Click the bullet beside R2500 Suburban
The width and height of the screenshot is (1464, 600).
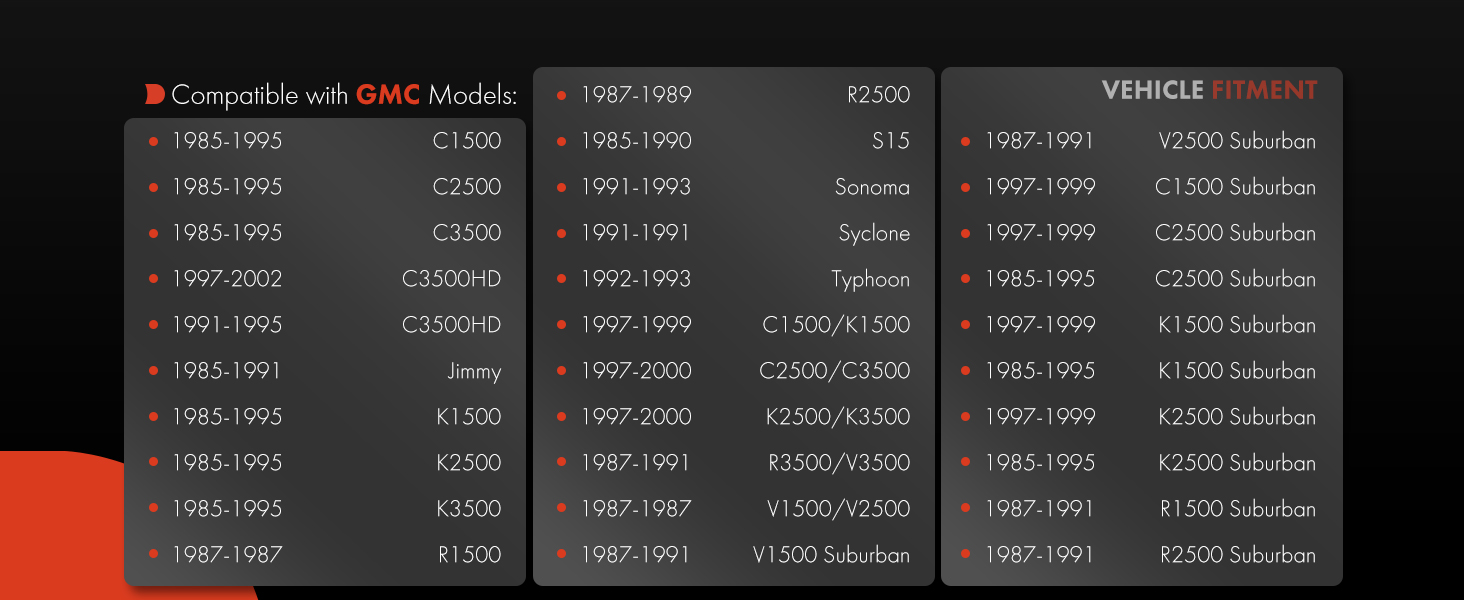tap(966, 555)
